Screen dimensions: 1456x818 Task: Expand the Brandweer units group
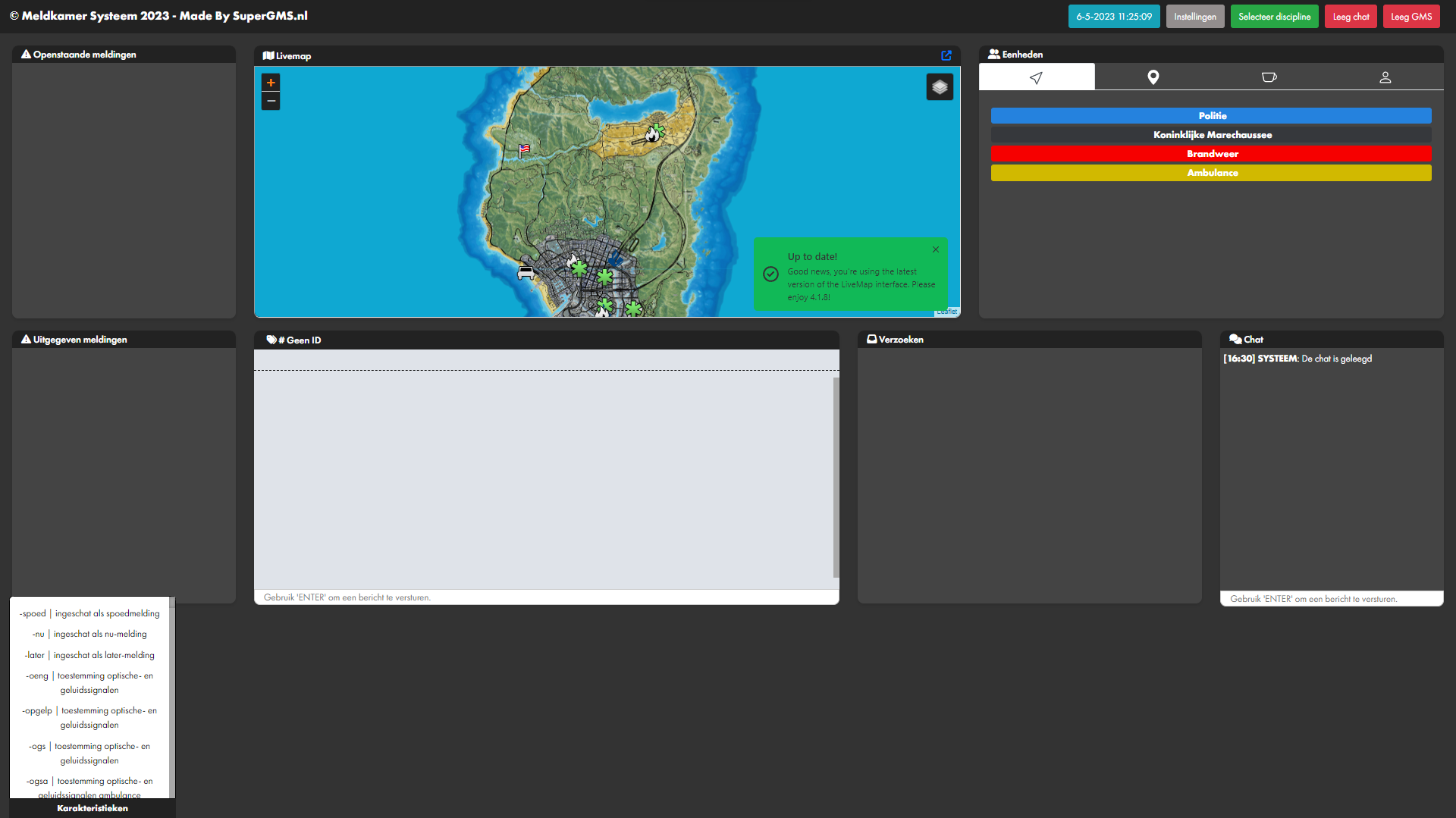click(x=1211, y=153)
